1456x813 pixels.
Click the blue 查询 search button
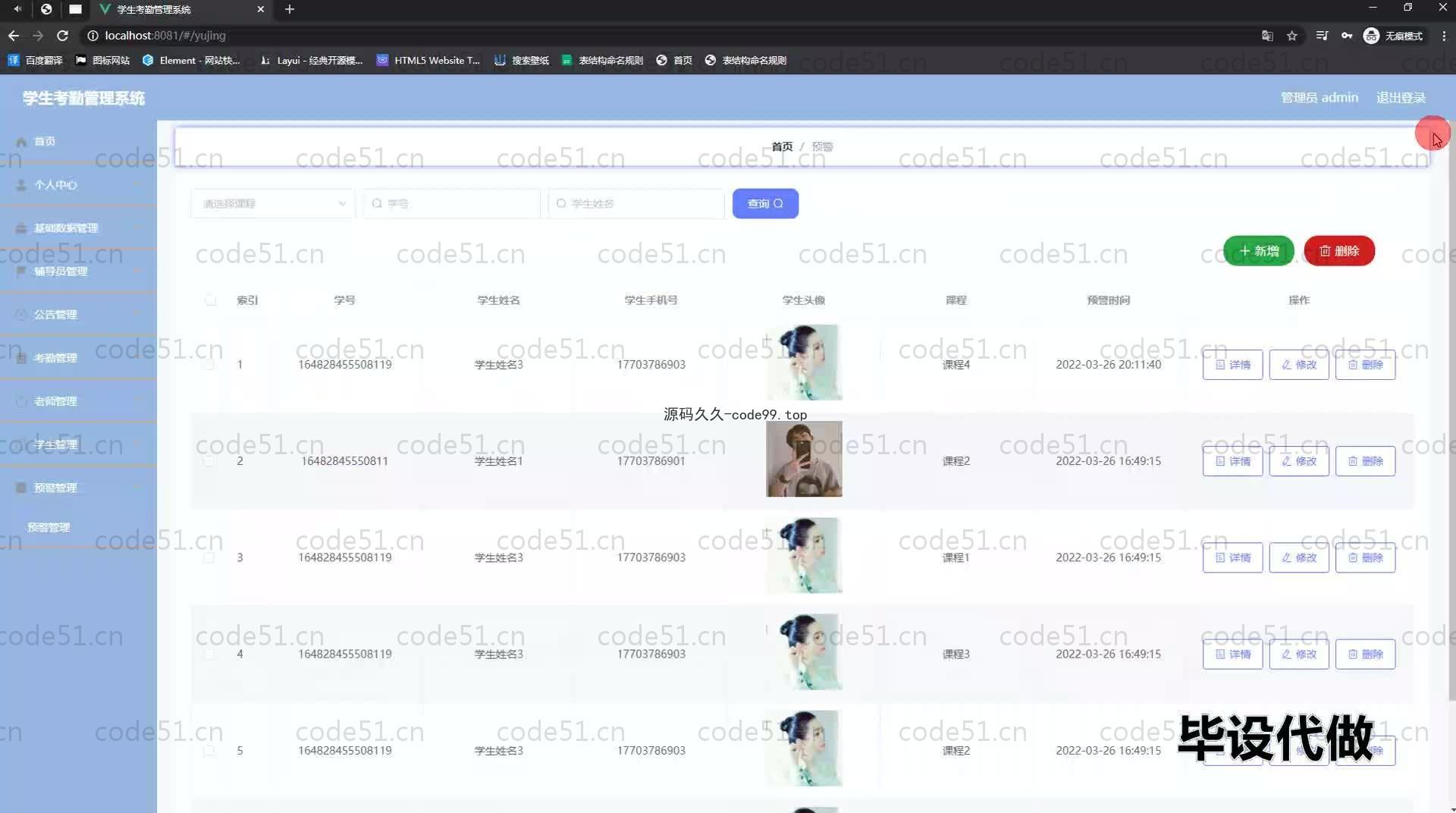click(x=764, y=203)
